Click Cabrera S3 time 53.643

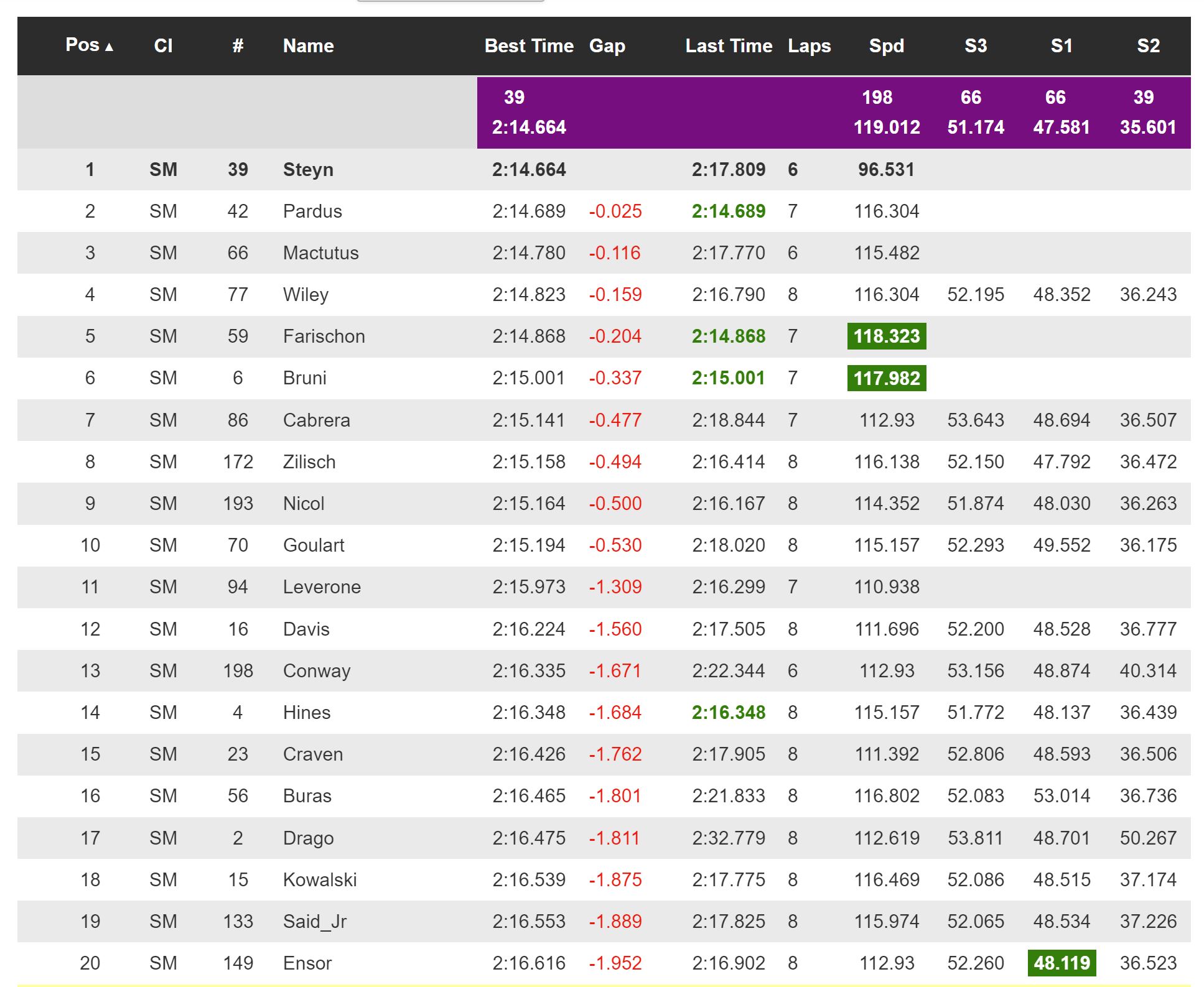click(x=976, y=420)
